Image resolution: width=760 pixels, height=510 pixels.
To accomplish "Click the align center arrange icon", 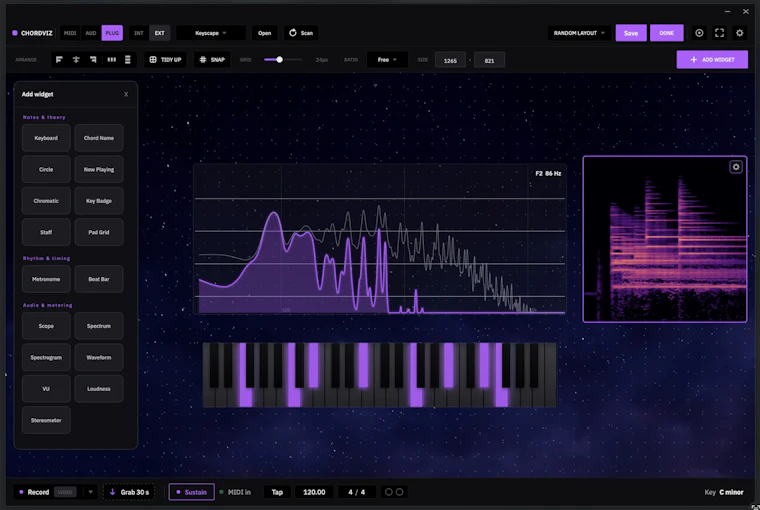I will pos(76,60).
